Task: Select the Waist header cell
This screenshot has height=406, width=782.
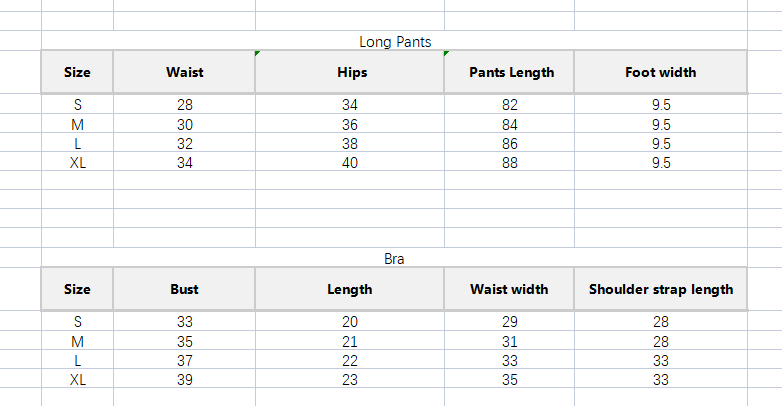Action: click(184, 72)
